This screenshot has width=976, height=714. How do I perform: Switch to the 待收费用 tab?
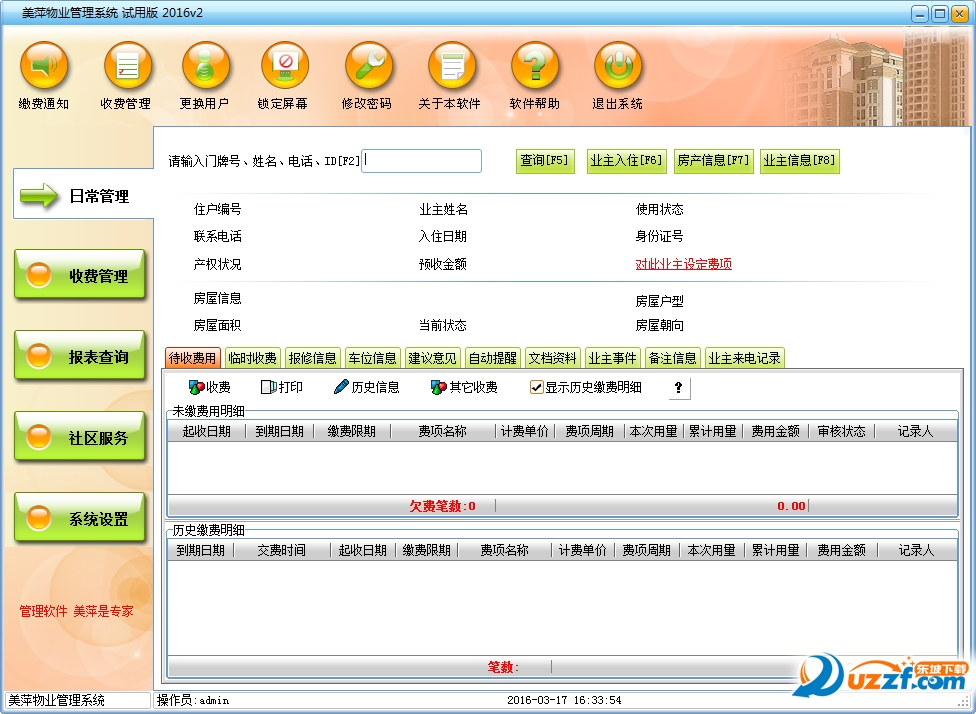[x=192, y=358]
